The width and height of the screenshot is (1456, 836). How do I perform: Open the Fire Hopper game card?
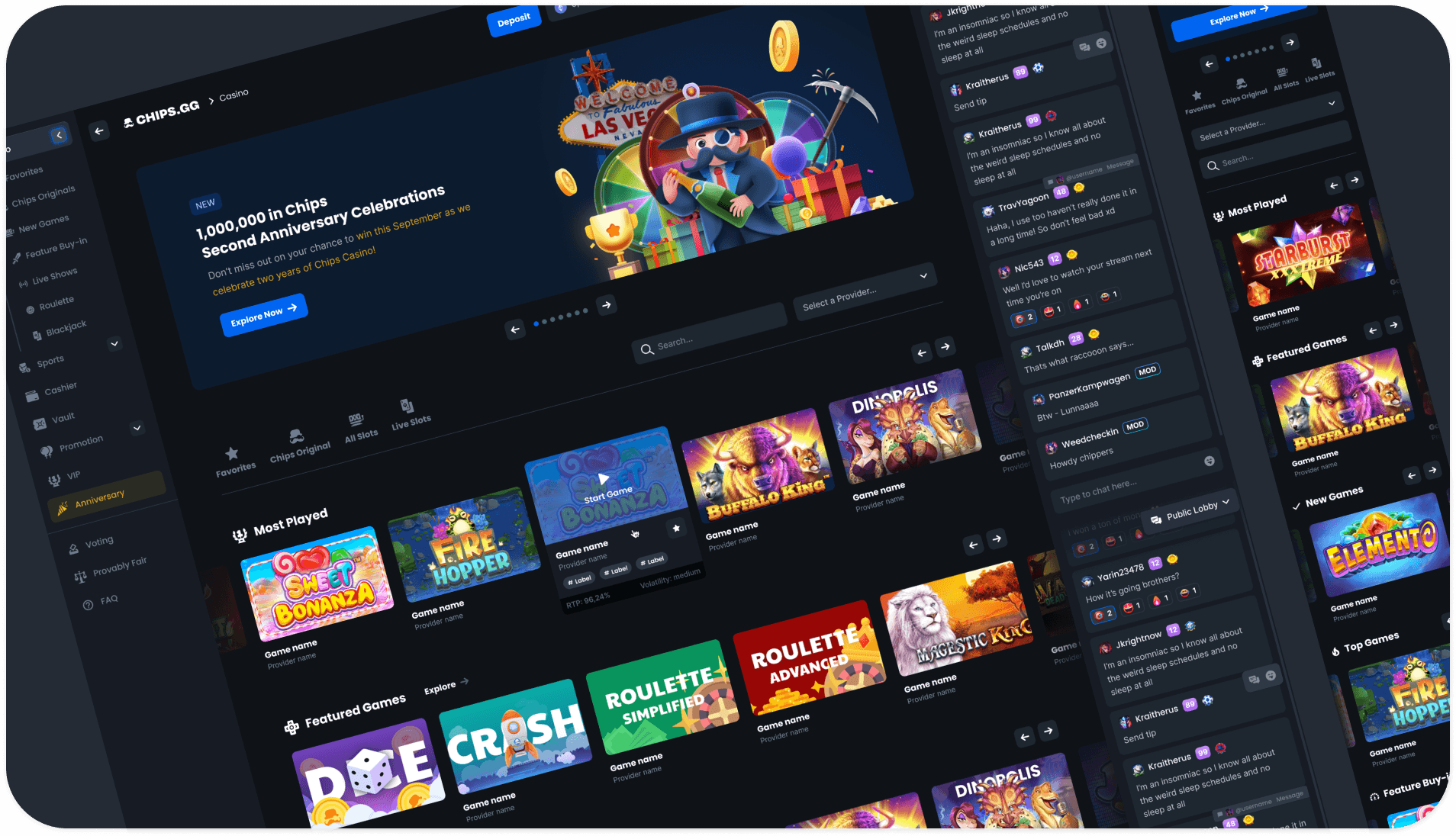coord(464,545)
